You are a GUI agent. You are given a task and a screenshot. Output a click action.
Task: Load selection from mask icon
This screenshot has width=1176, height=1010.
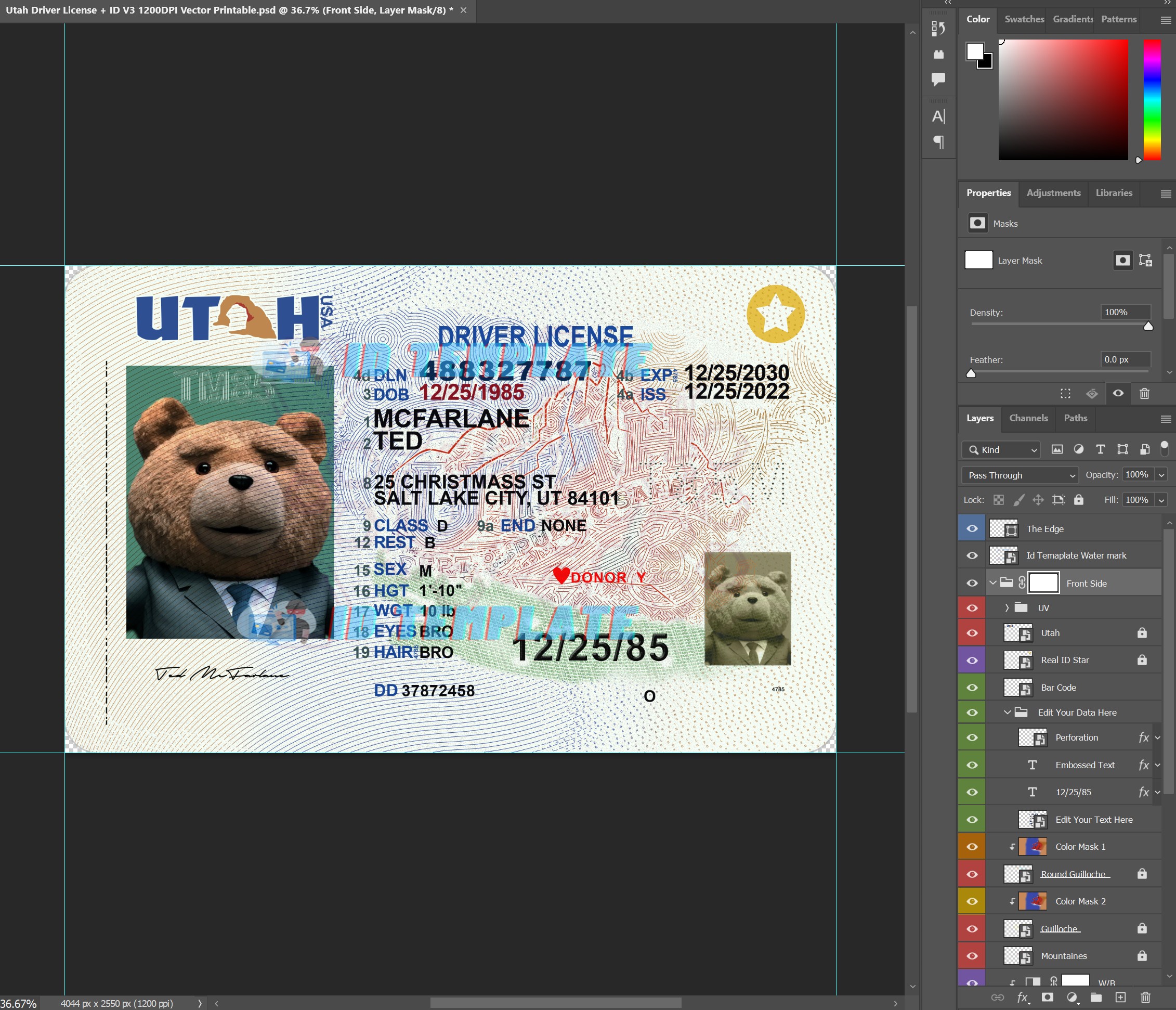[1065, 393]
